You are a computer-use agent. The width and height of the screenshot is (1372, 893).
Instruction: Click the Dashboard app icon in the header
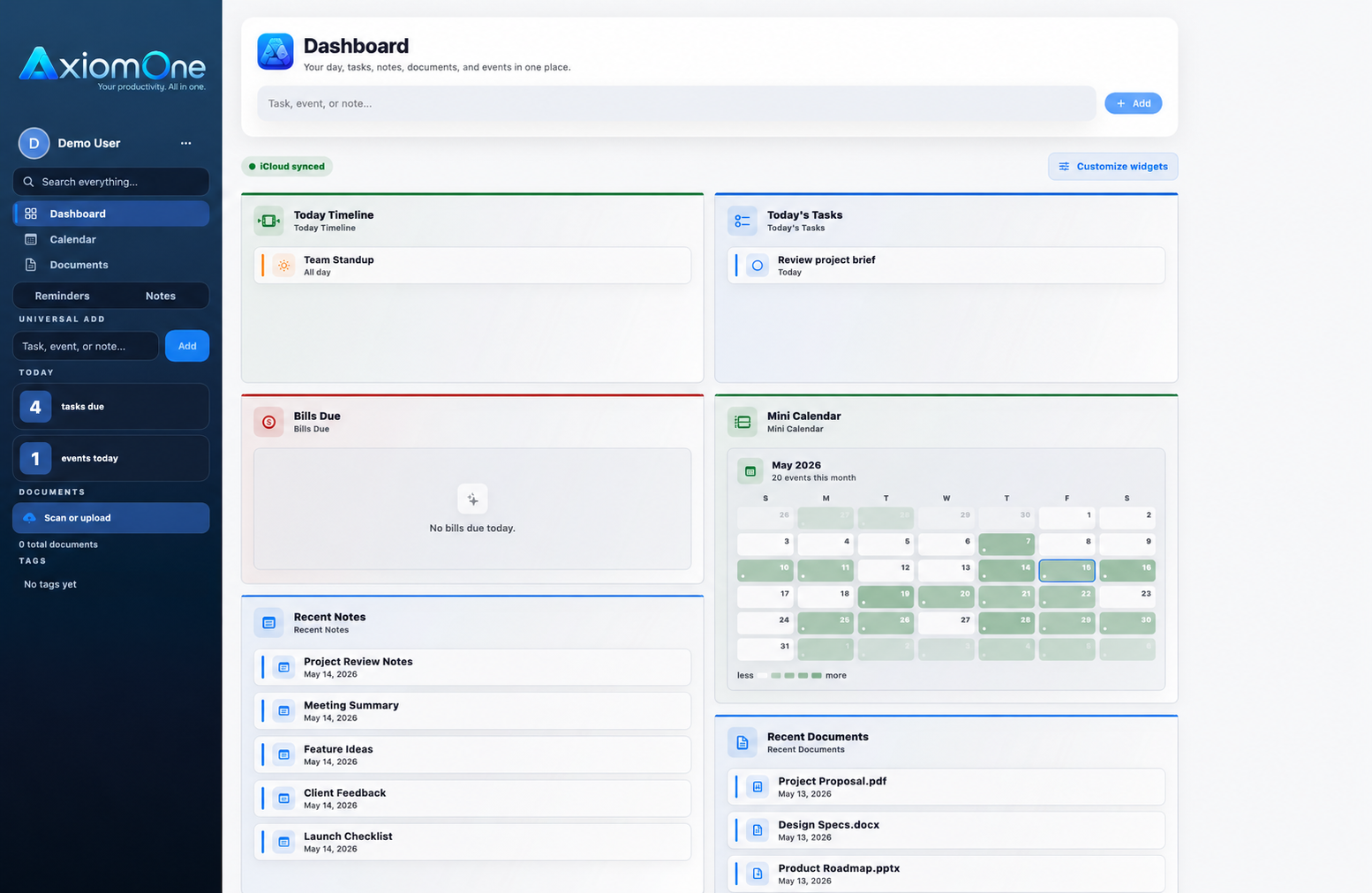275,52
